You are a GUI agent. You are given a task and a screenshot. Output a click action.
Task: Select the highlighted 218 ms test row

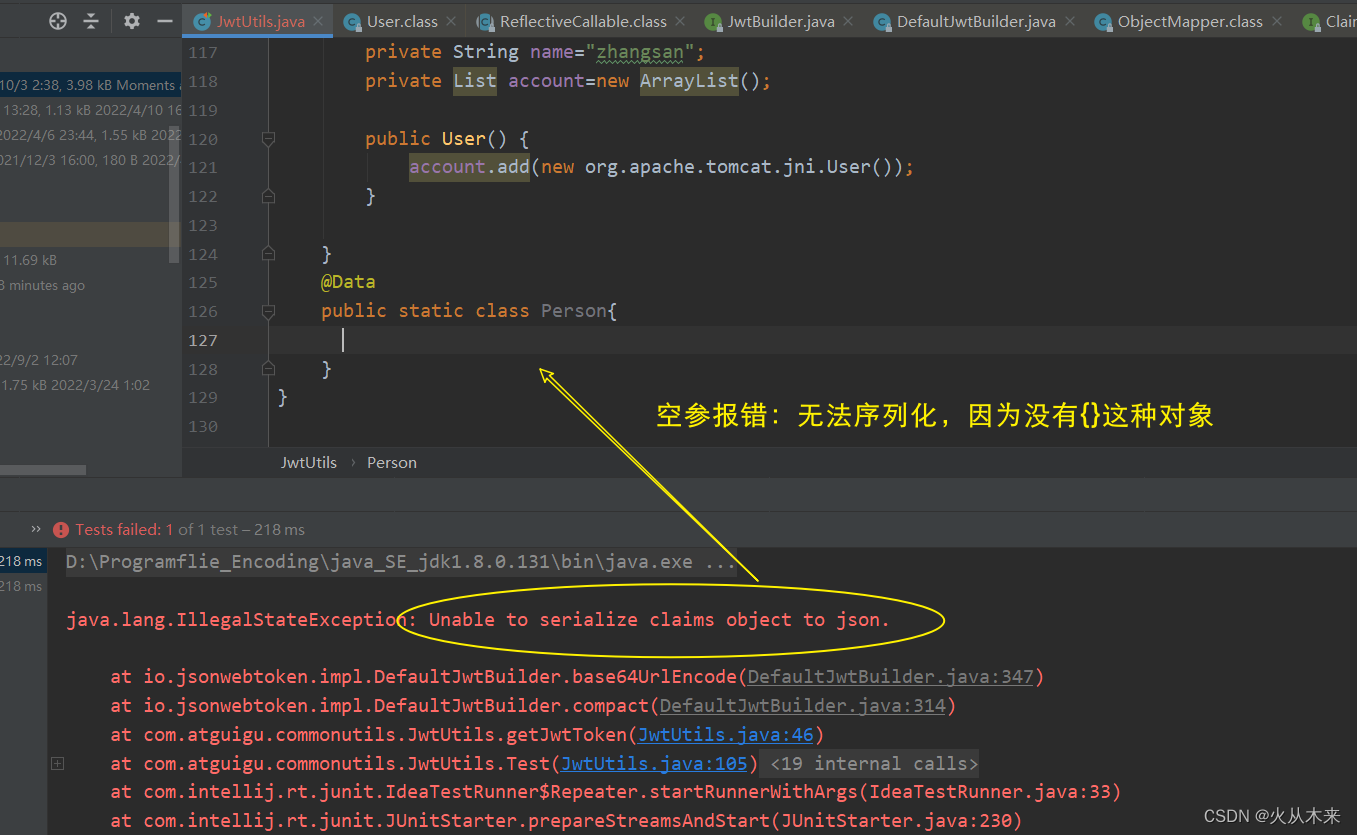point(21,561)
